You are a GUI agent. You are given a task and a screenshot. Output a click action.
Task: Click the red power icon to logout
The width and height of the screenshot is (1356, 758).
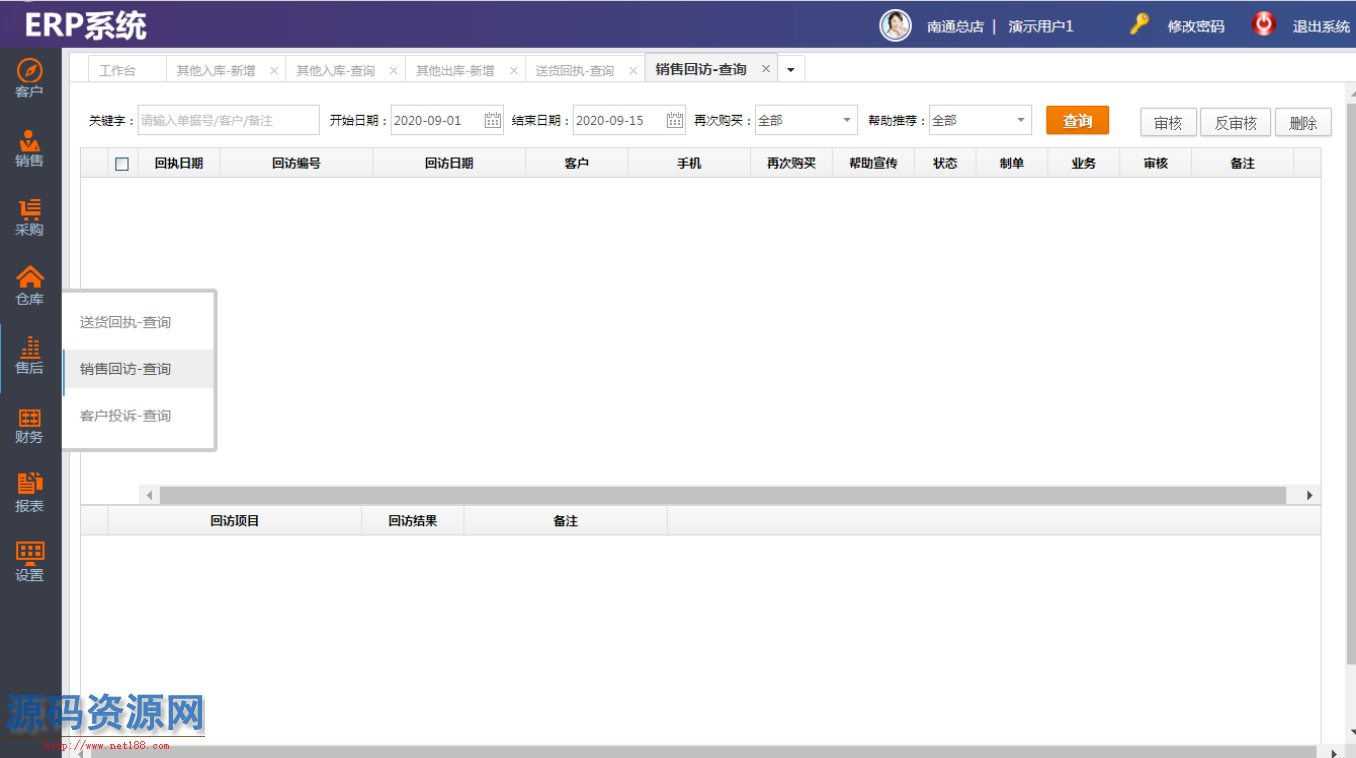pyautogui.click(x=1264, y=25)
